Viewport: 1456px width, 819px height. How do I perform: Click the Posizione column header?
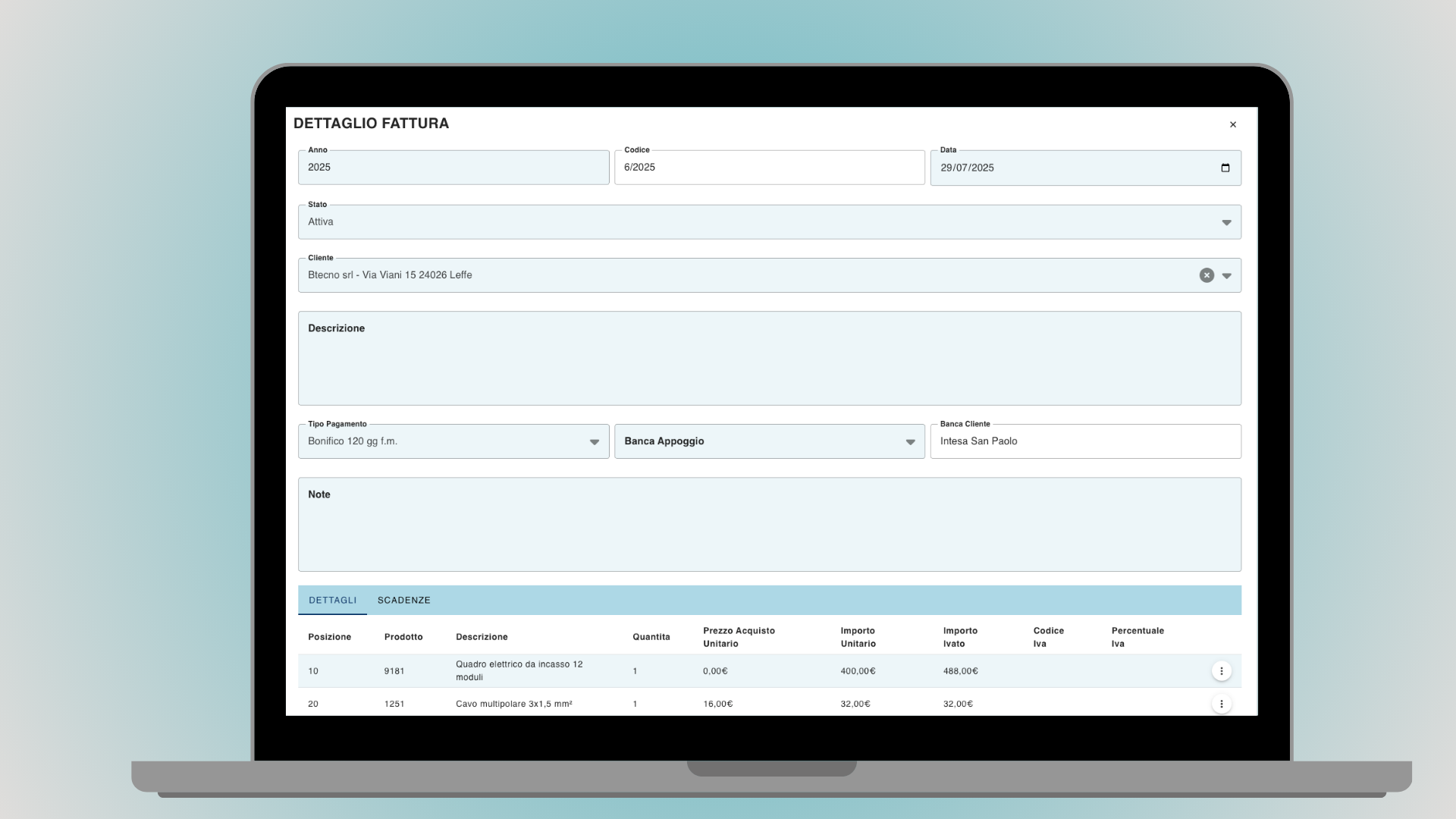[x=329, y=637]
